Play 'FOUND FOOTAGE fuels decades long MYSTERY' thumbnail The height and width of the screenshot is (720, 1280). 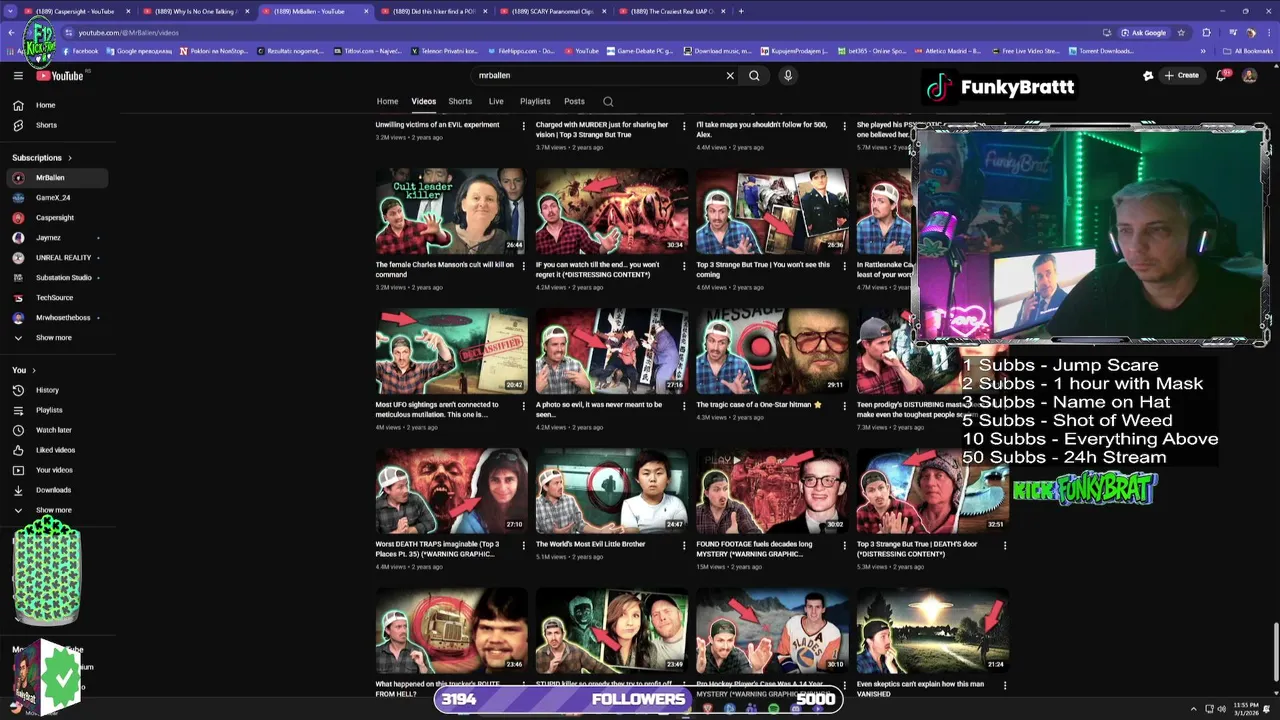772,491
